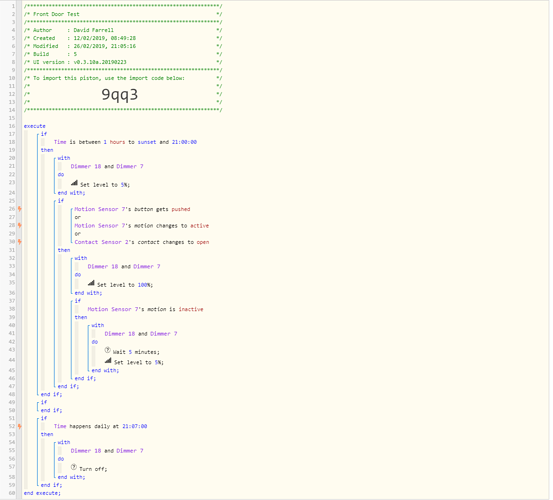Image resolution: width=553 pixels, height=500 pixels.
Task: Select the import code 9qq3
Action: 120,94
